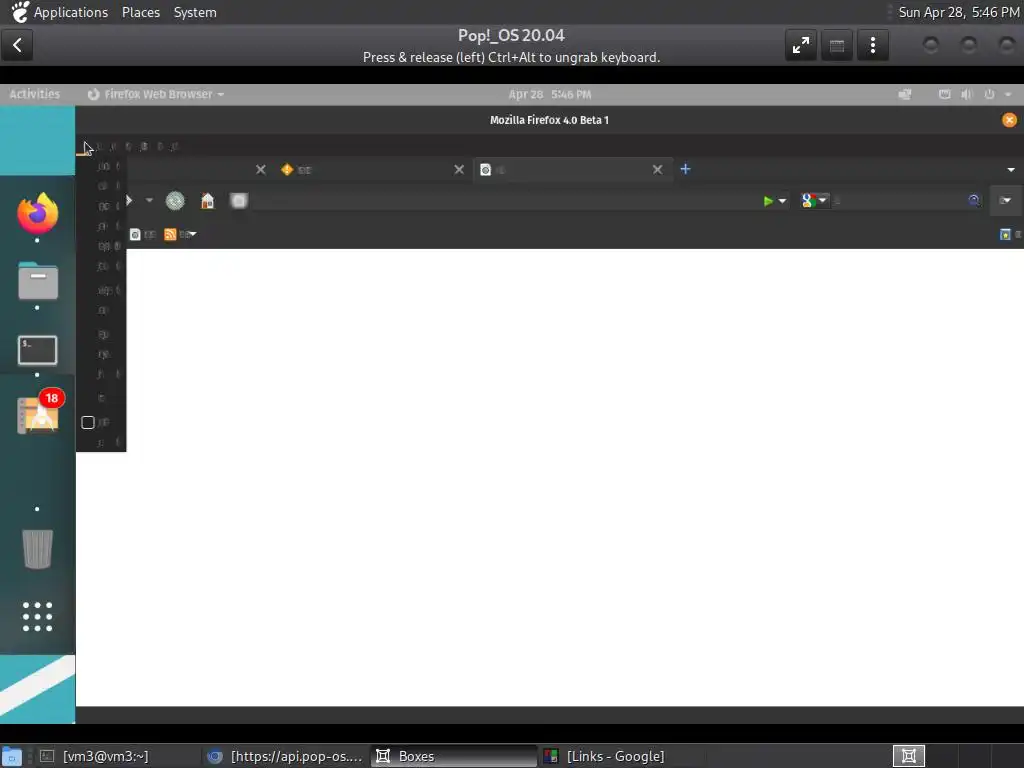Close the tab with orange diamond icon

click(459, 170)
